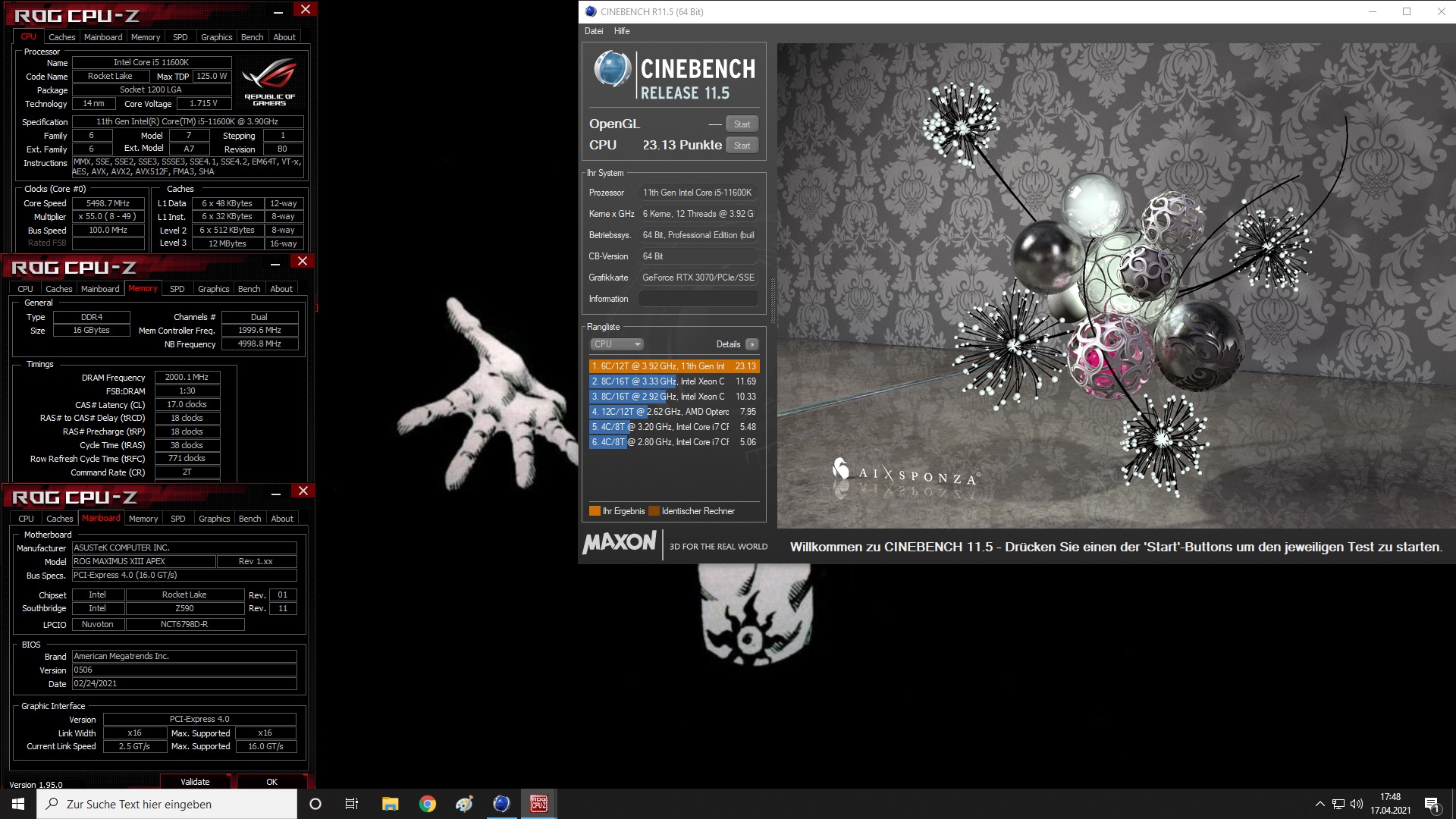Viewport: 1456px width, 819px height.
Task: Select ranking entry 4C/8T @ 2.80 GHz
Action: (x=673, y=442)
